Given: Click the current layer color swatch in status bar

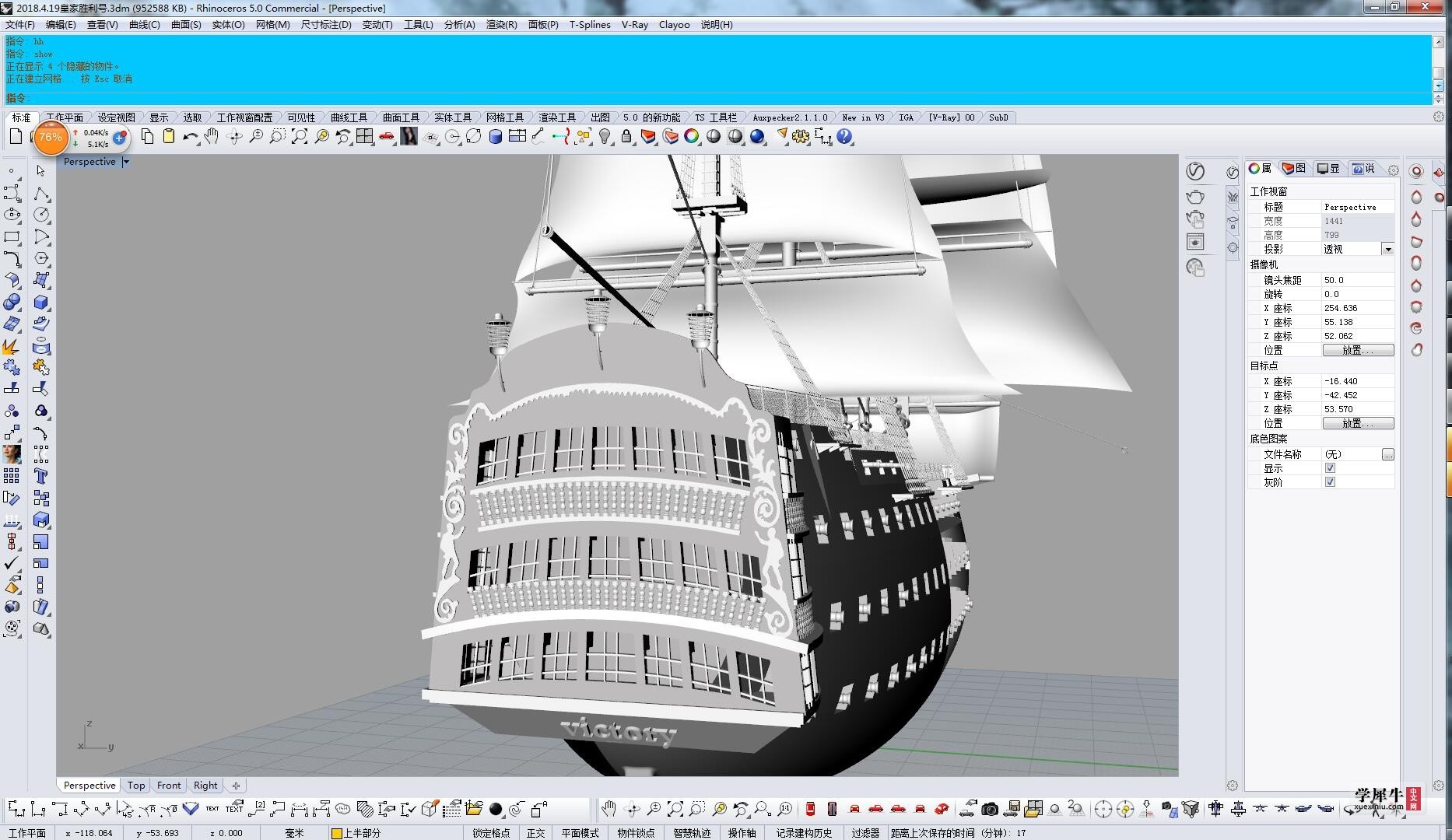Looking at the screenshot, I should click(x=336, y=833).
